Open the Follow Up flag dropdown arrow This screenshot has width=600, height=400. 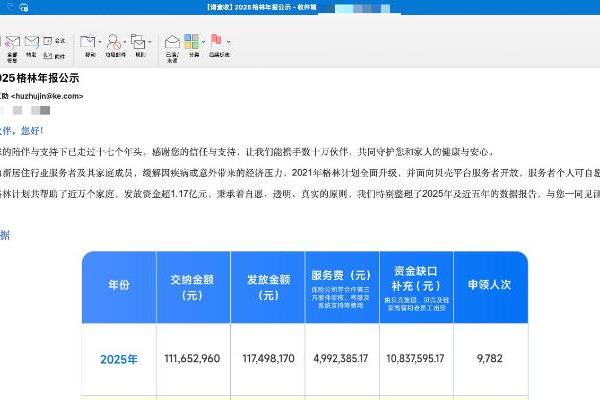tap(228, 42)
